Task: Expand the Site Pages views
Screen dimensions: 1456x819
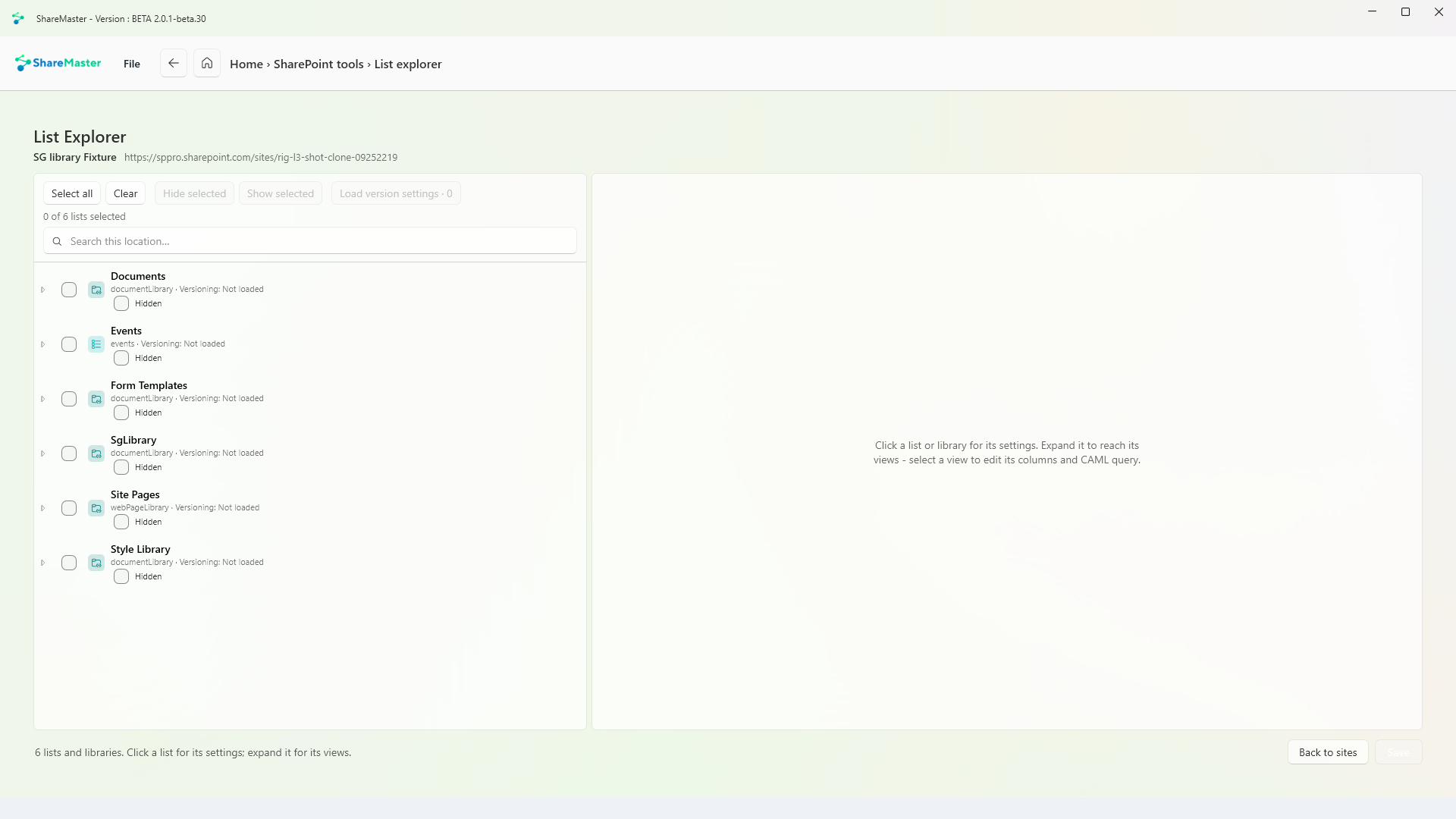Action: coord(43,508)
